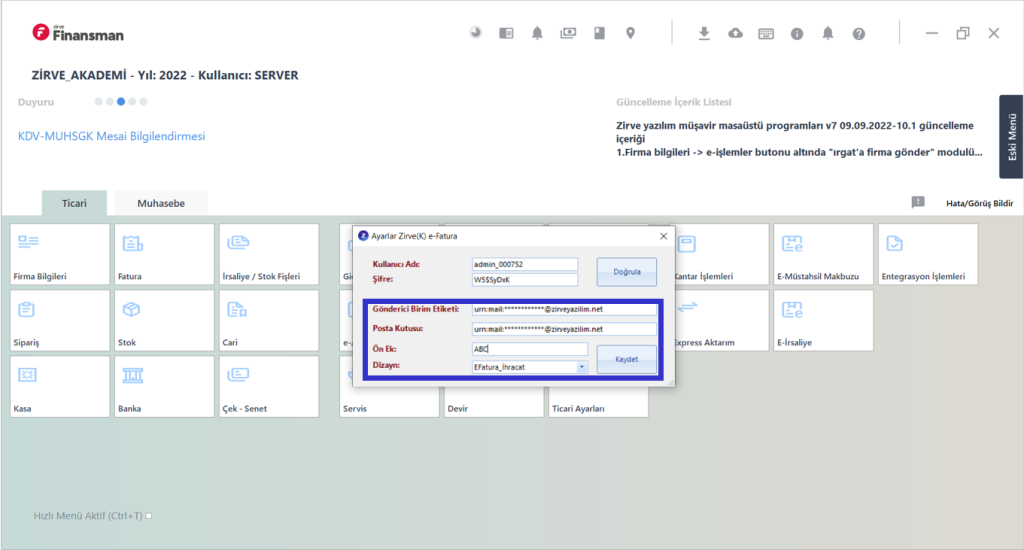
Task: Open the Entegrasyon İşlemleri tile
Action: pos(928,254)
